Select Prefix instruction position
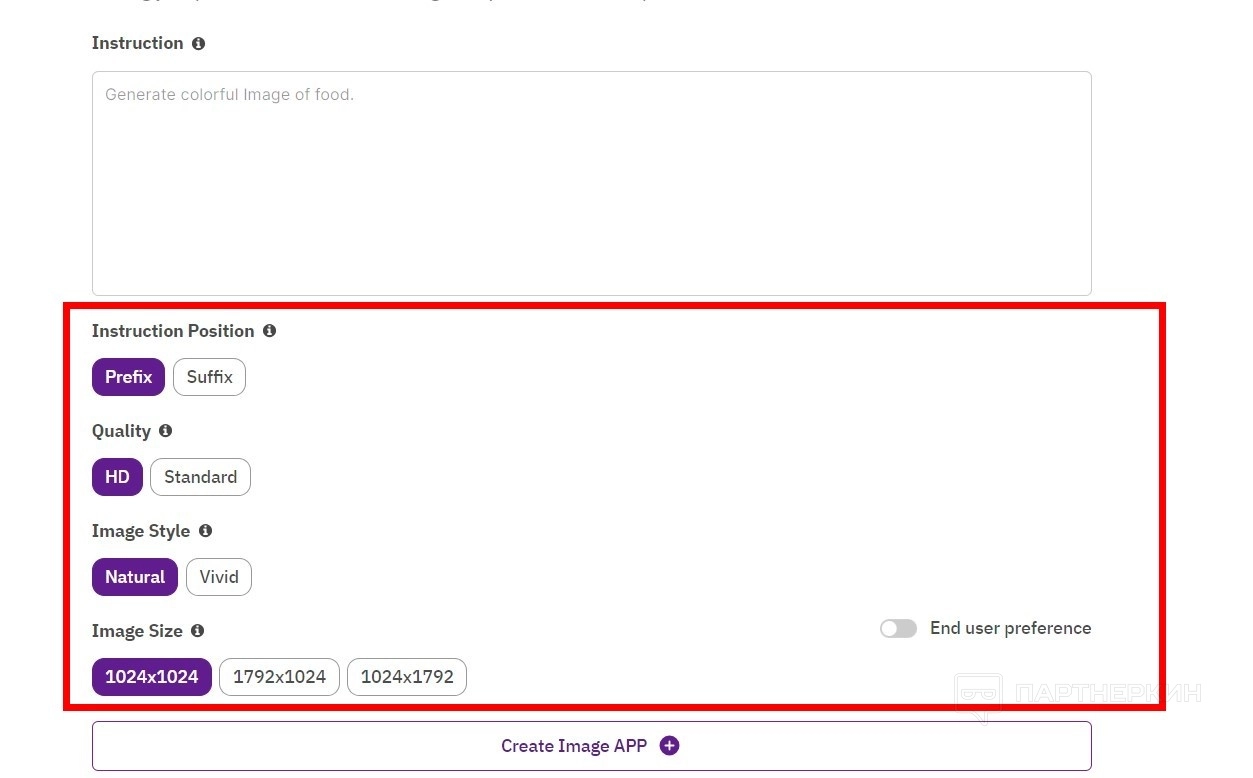 point(128,377)
